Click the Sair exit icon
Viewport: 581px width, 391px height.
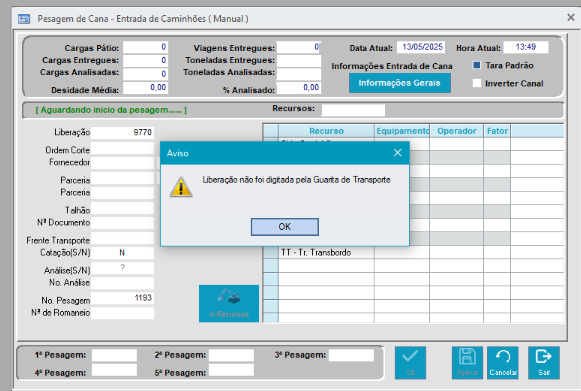click(x=544, y=362)
